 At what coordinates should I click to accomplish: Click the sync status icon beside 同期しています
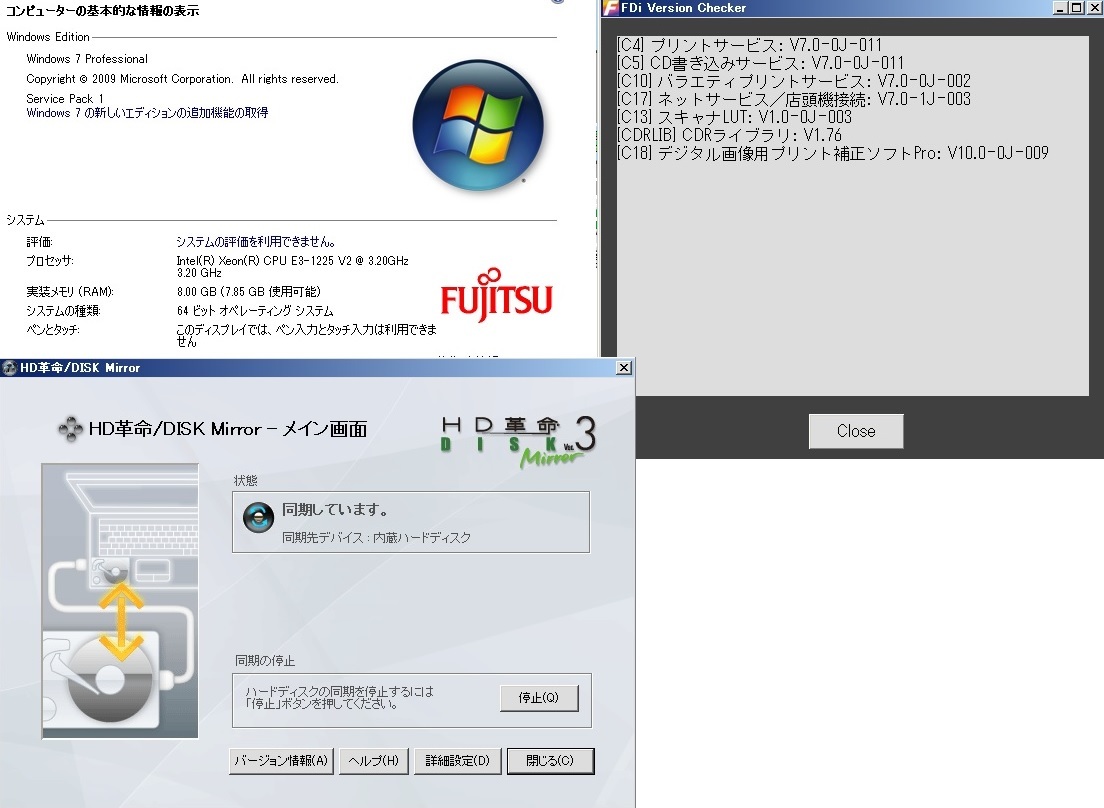tap(258, 517)
